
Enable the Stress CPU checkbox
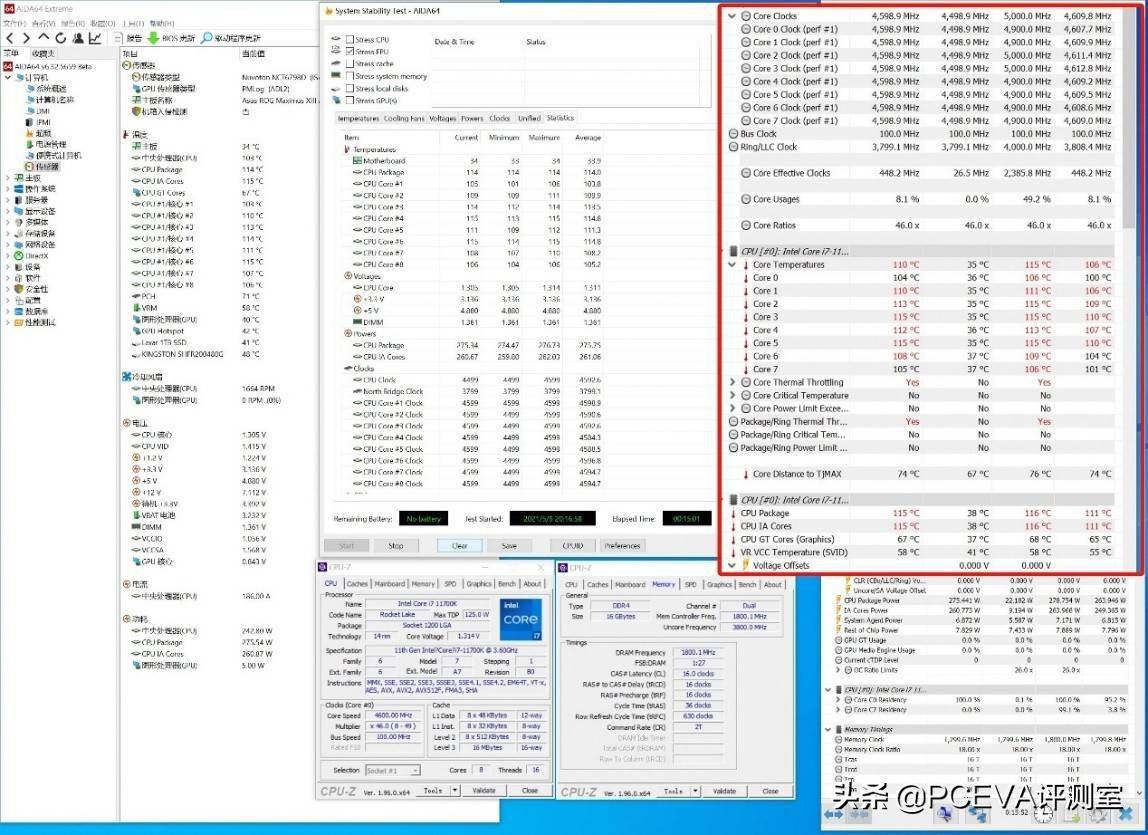coord(350,40)
